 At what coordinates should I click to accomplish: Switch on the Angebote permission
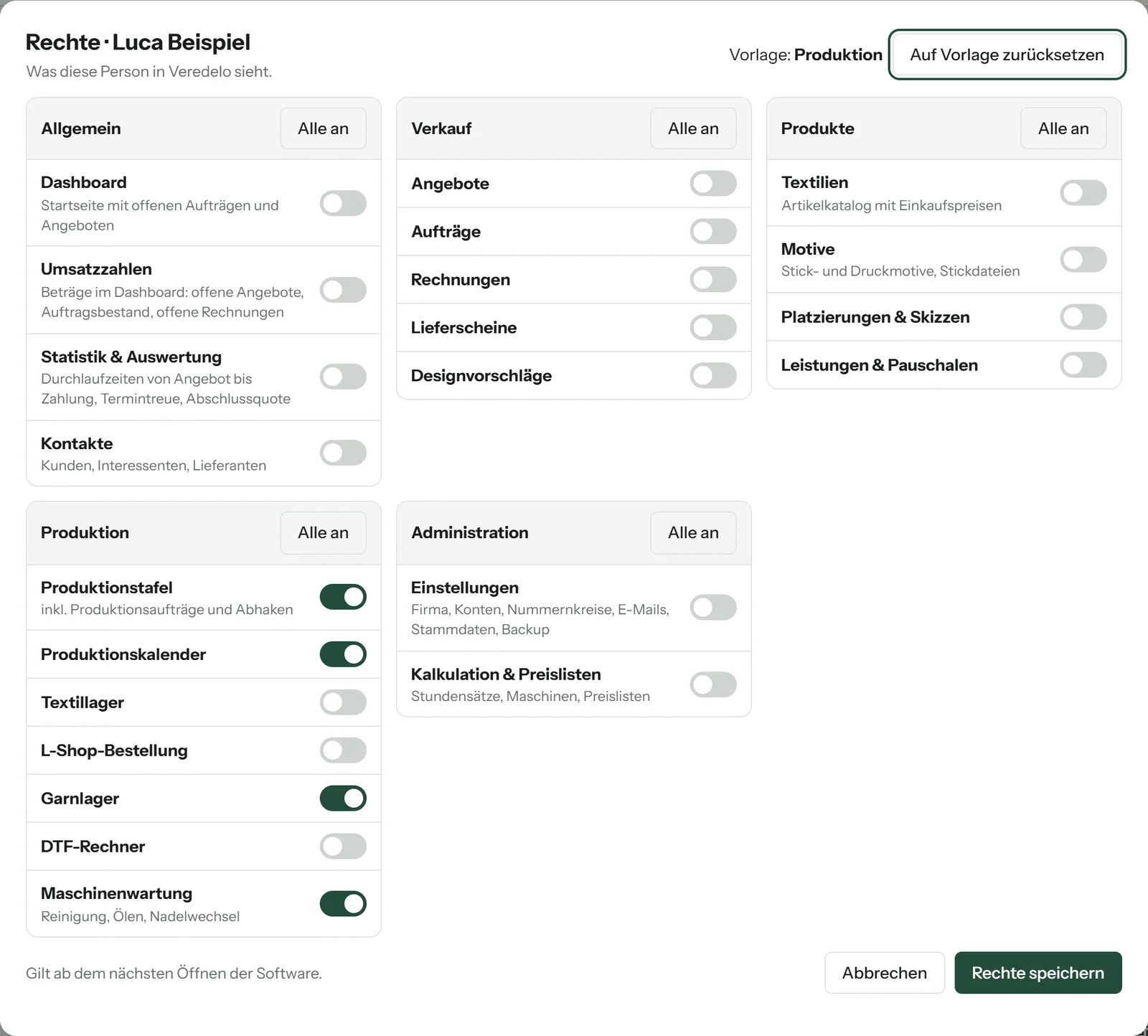point(713,184)
